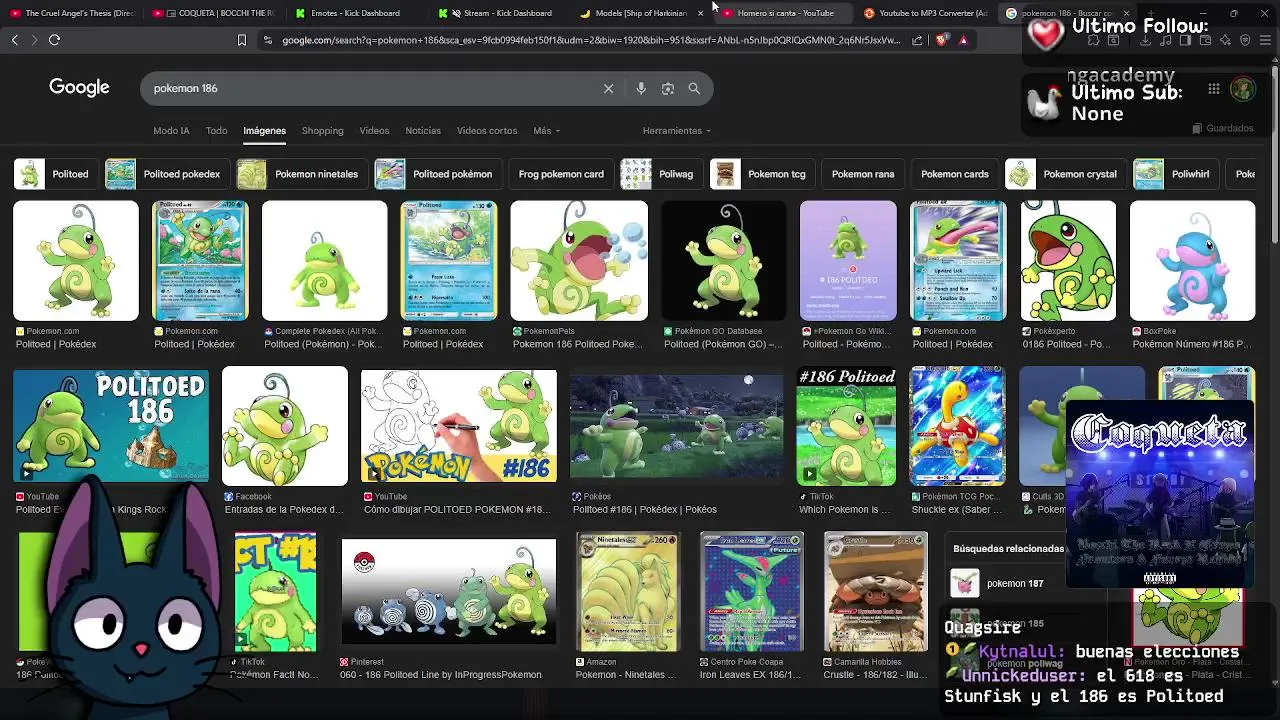Viewport: 1280px width, 720px height.
Task: Open the Cómo dibujar POLITOED video thumbnail
Action: point(459,427)
